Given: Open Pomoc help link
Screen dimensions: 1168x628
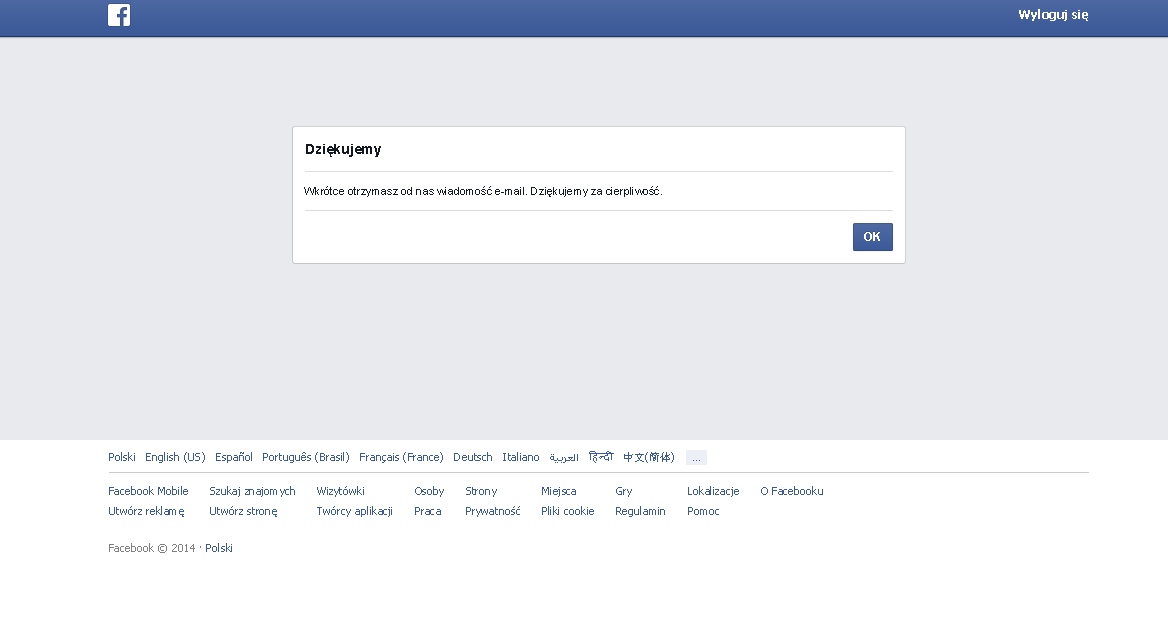Looking at the screenshot, I should tap(703, 512).
